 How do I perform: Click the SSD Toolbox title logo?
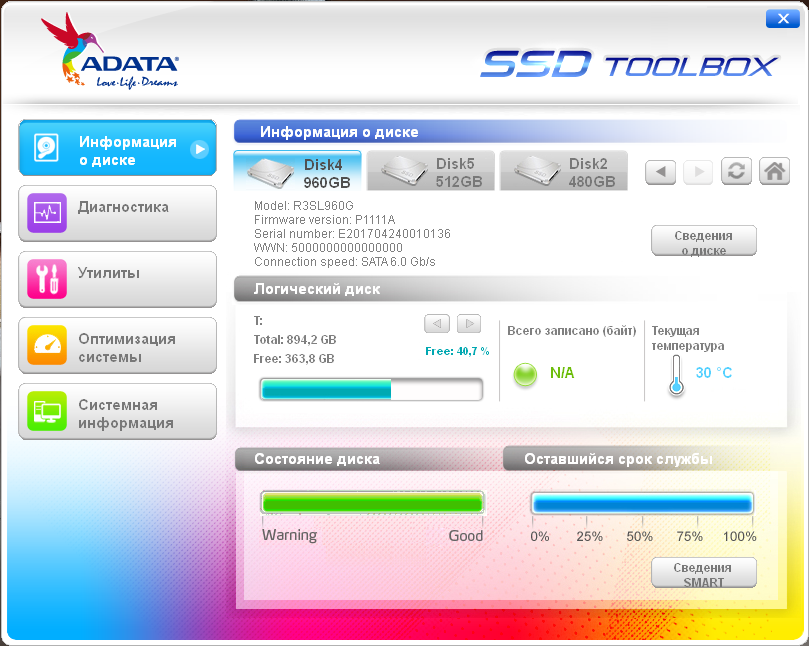tap(629, 63)
